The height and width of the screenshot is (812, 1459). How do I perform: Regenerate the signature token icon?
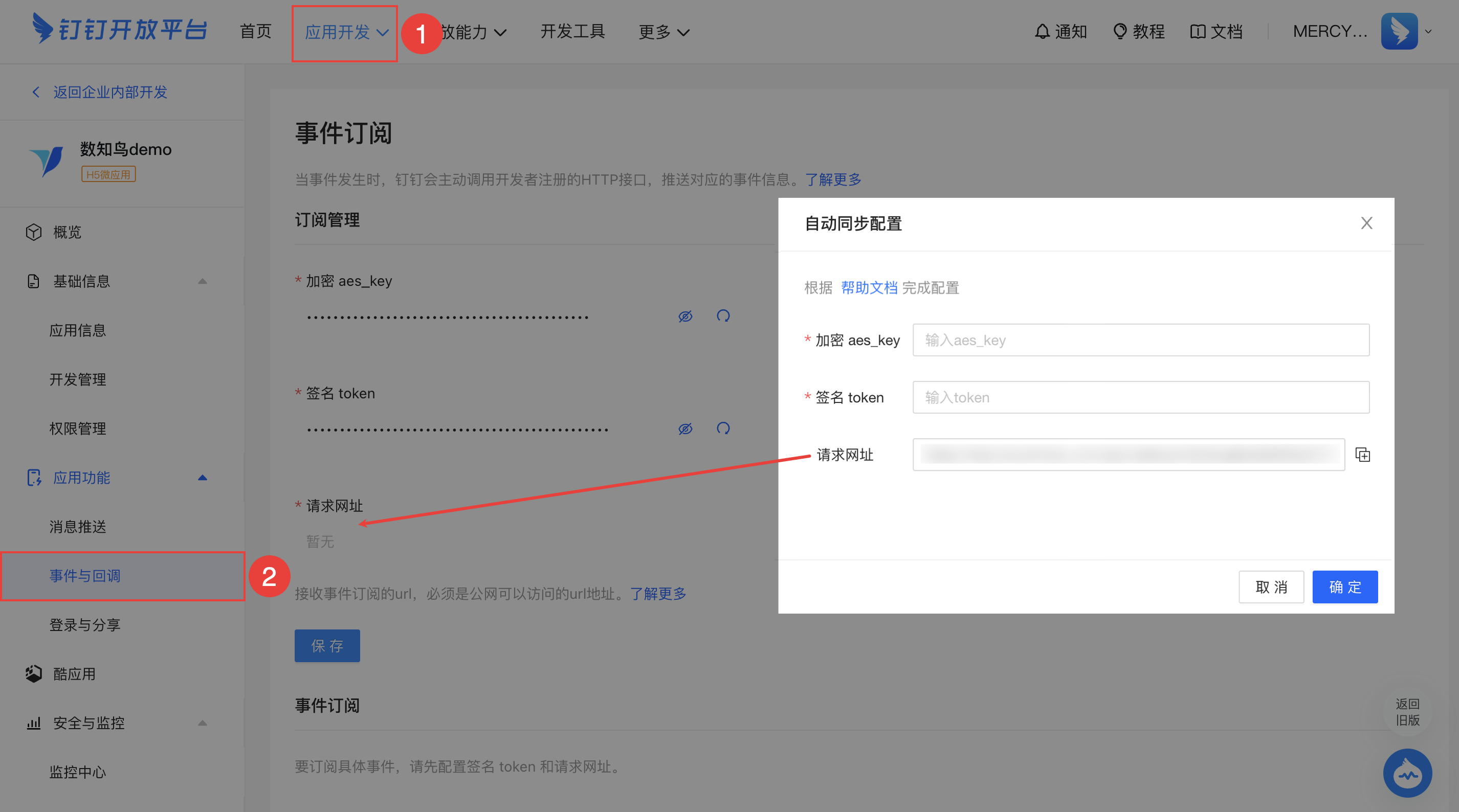[x=723, y=428]
